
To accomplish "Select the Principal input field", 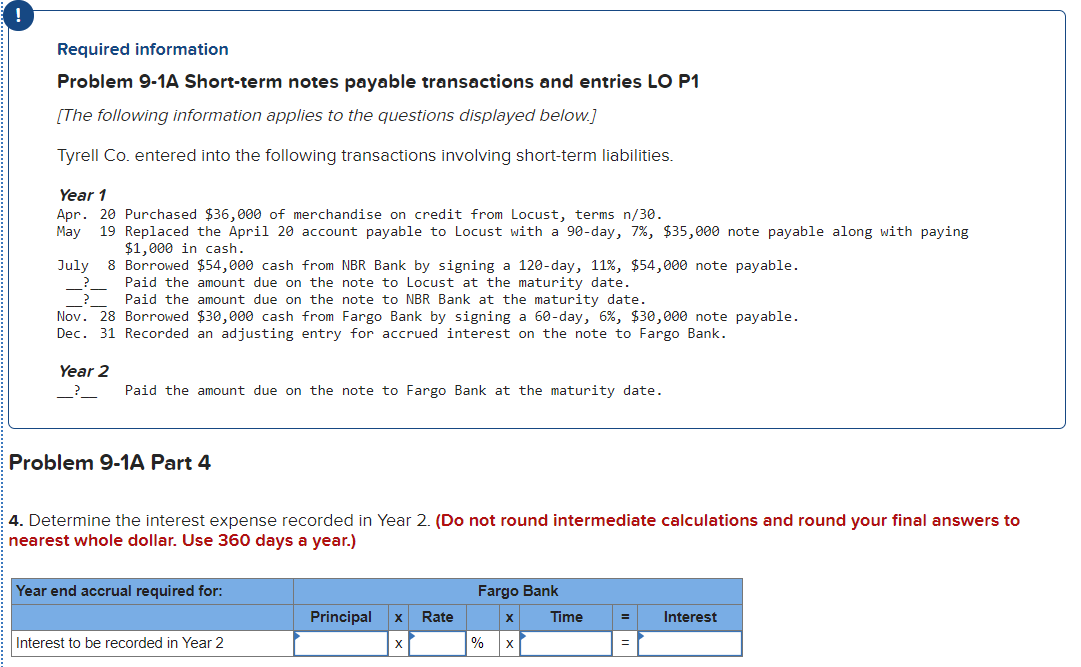I will pos(340,644).
